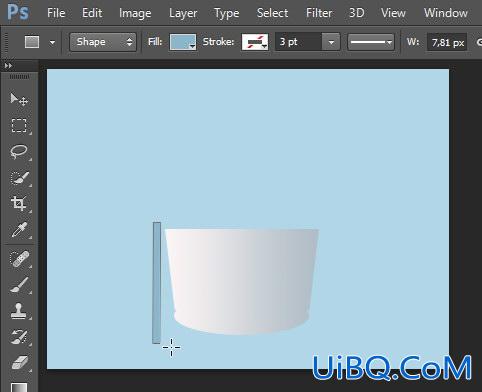
Task: Click the 3 pt stroke width field
Action: (299, 42)
